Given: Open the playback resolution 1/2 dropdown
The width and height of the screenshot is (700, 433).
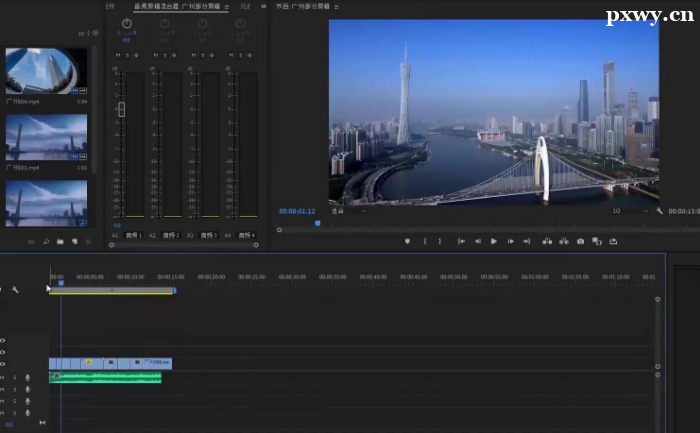Looking at the screenshot, I should pyautogui.click(x=630, y=211).
